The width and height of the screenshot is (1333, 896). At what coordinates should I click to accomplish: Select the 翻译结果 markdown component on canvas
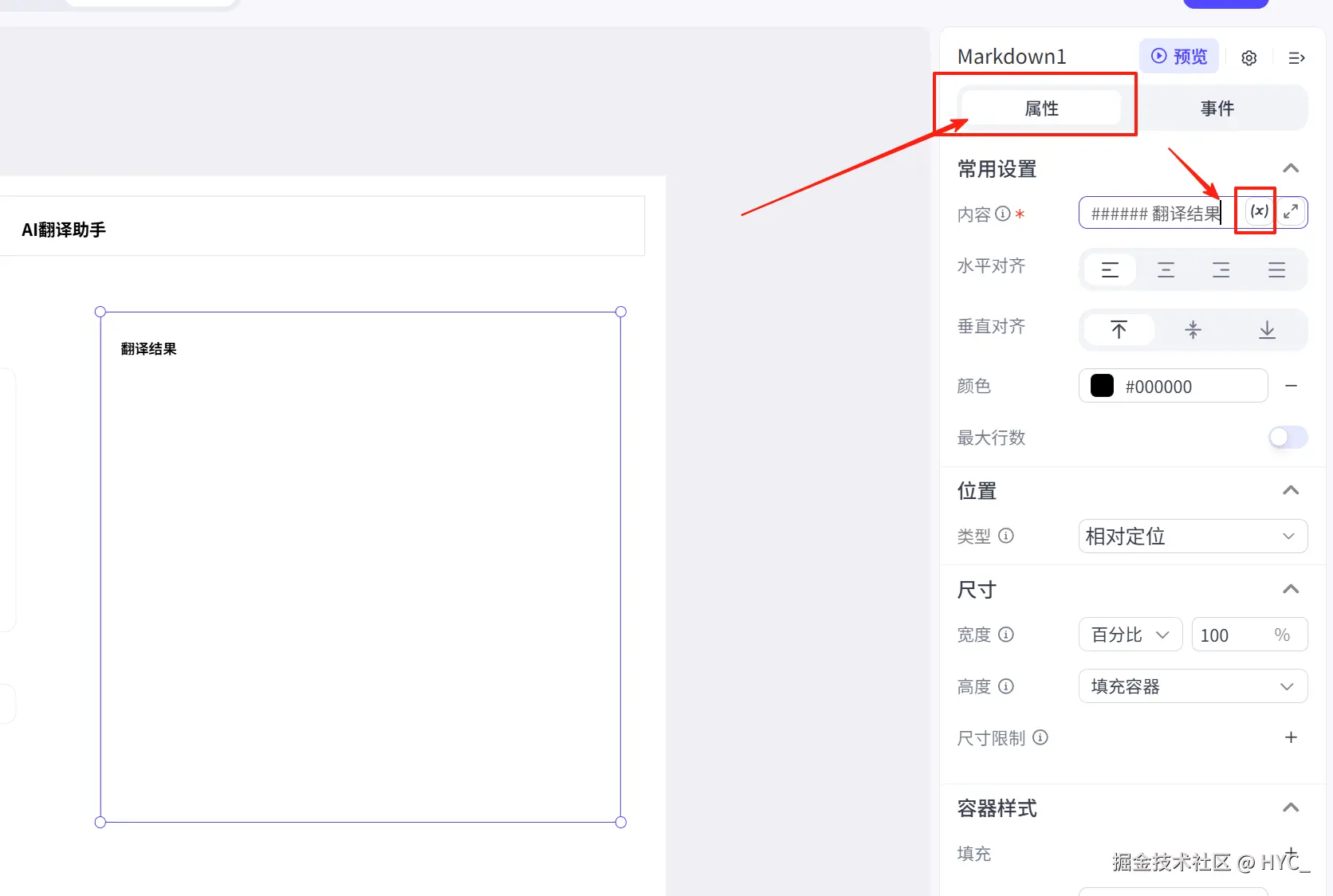(360, 567)
